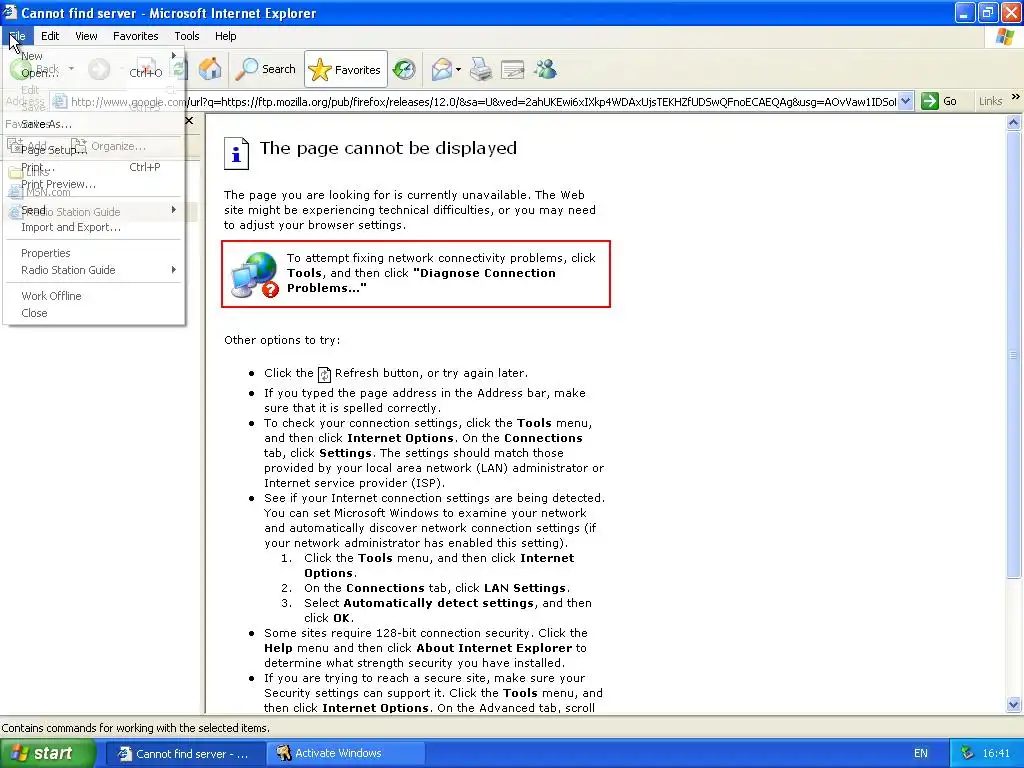This screenshot has height=768, width=1024.
Task: Switch to Activate Windows taskbar button
Action: (x=346, y=754)
